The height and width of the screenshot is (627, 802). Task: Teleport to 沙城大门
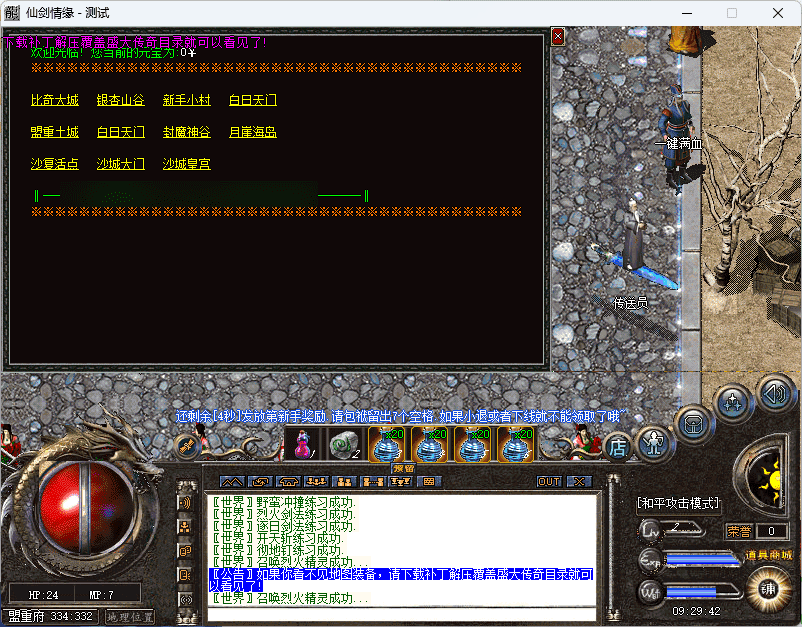pos(121,164)
